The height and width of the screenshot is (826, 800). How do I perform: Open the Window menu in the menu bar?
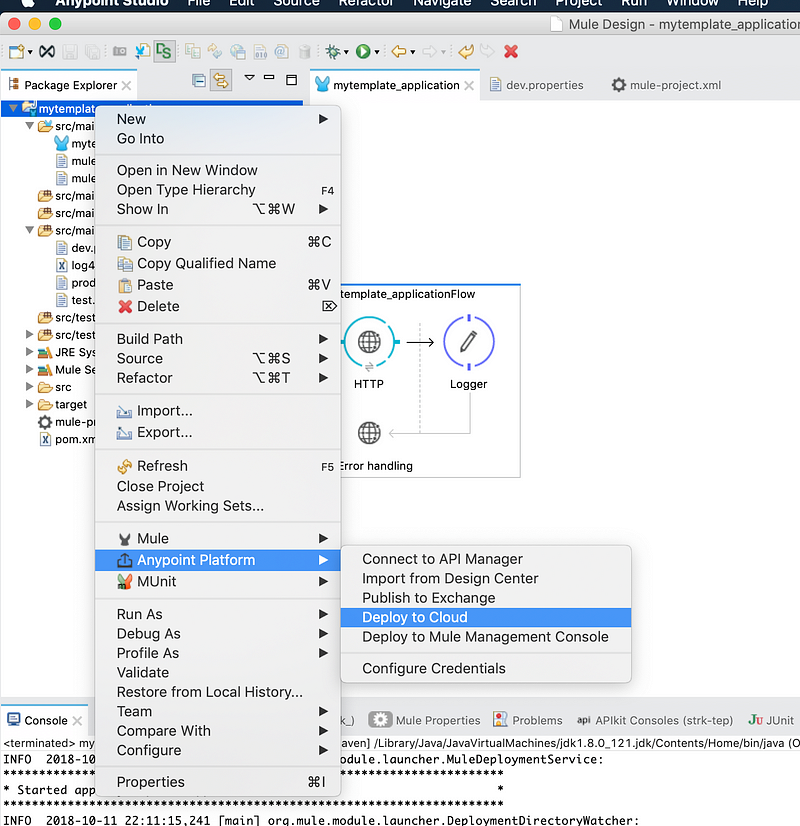click(x=692, y=3)
